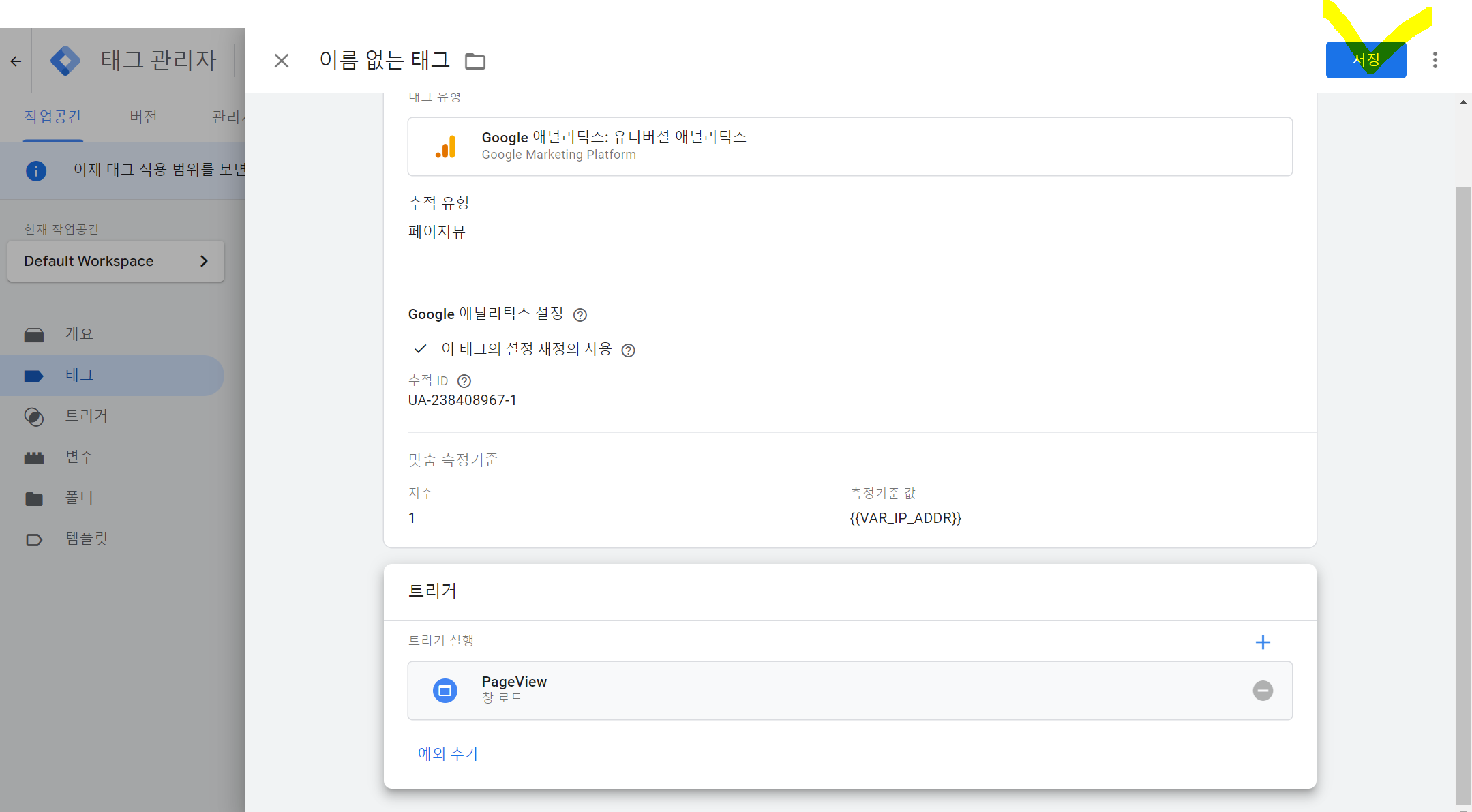The width and height of the screenshot is (1472, 812).
Task: Click help icon next to 설정 재정의 사용
Action: (x=628, y=350)
